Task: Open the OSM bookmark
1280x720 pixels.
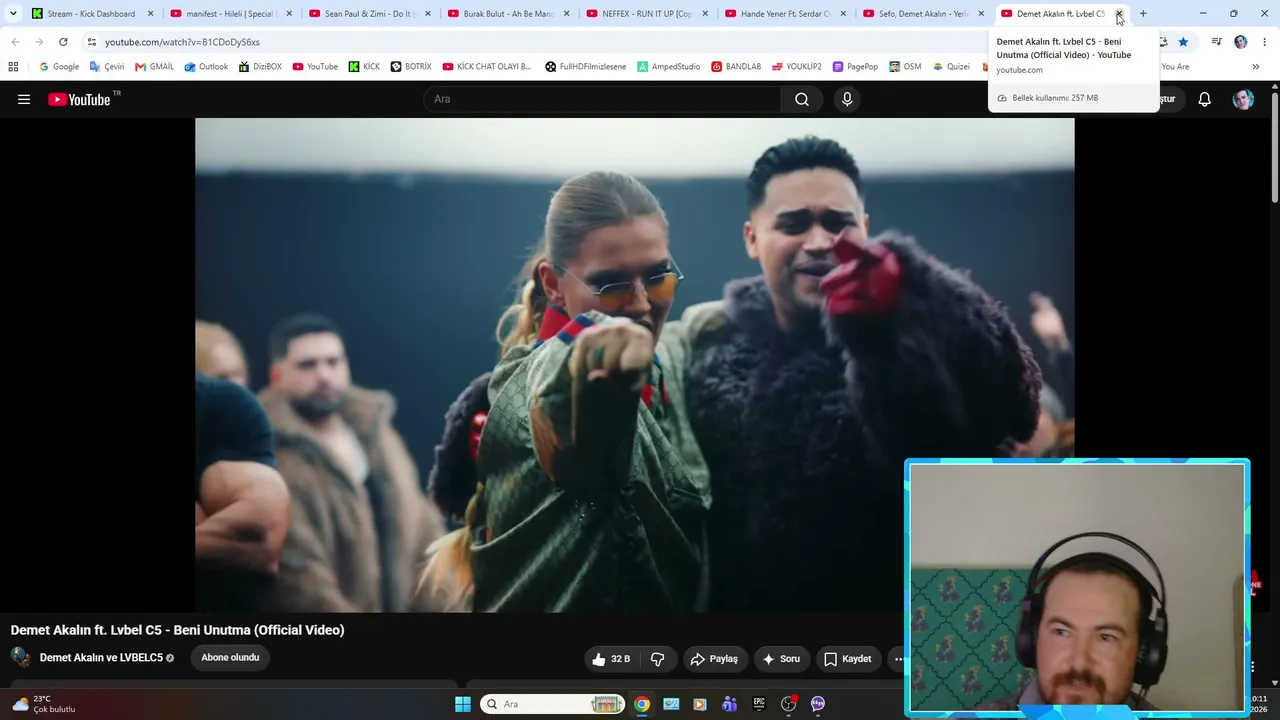Action: 904,67
